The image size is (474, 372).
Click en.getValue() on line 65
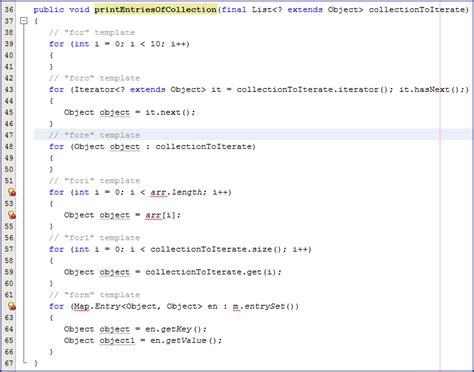183,340
